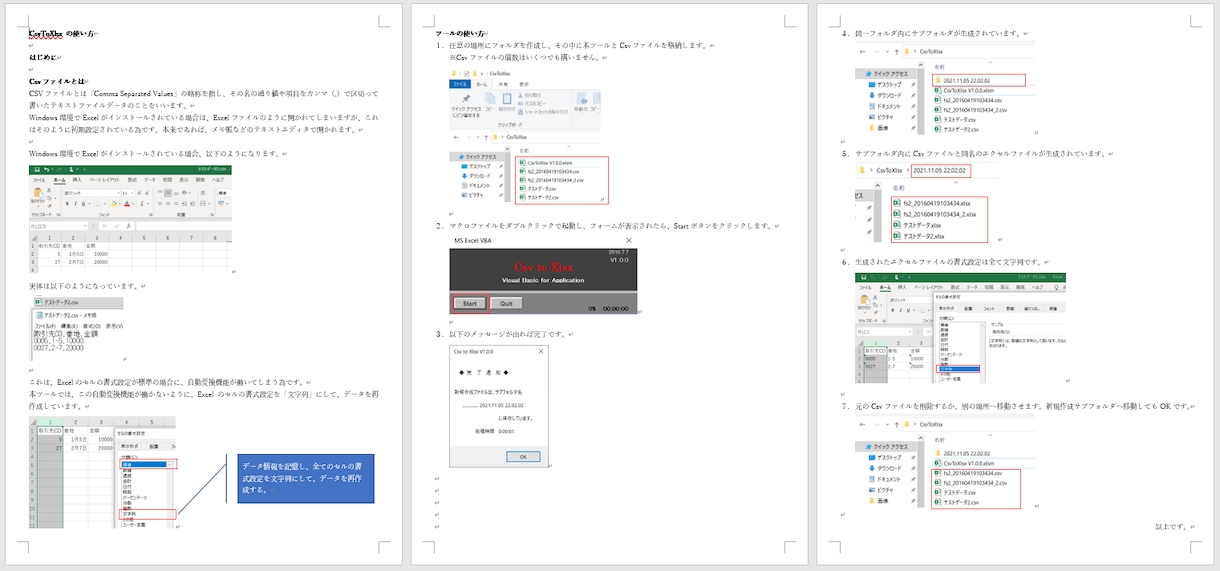Click 'fs2_20160419103434.csv' in the step 7 file list
The image size is (1220, 571).
tap(969, 473)
